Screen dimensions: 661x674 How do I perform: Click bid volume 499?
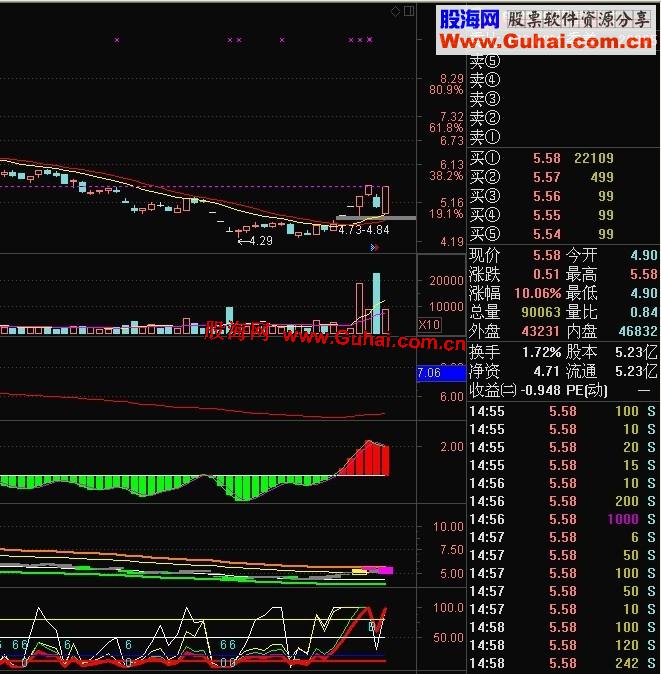coord(602,177)
